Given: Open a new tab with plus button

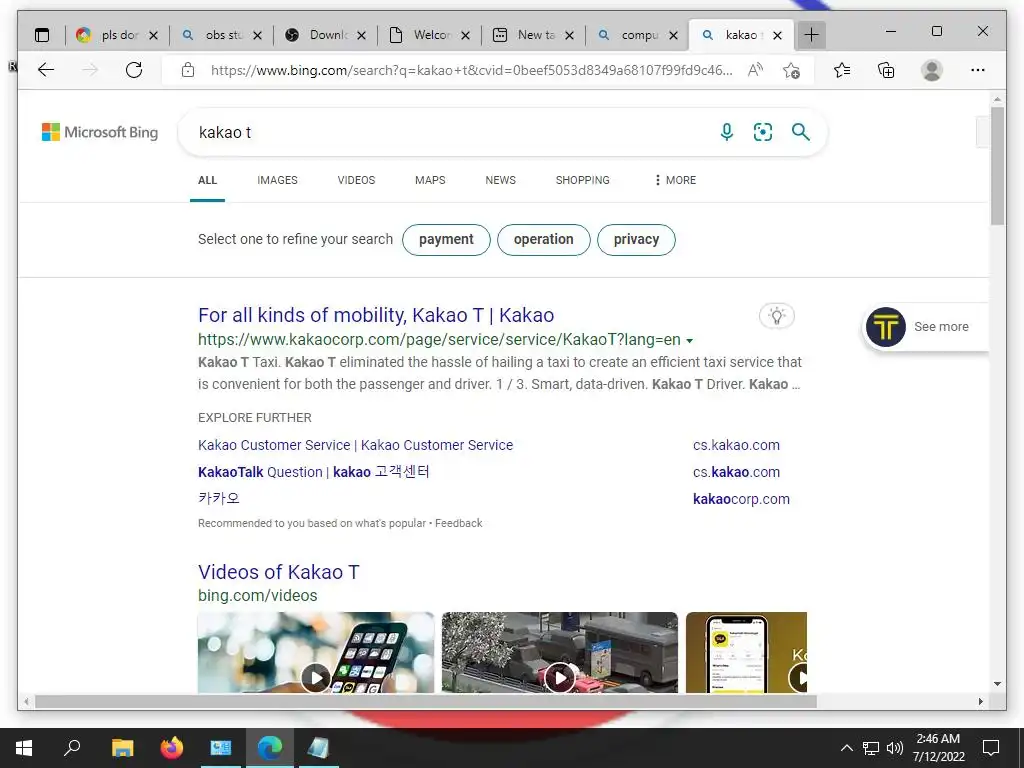Looking at the screenshot, I should 811,35.
